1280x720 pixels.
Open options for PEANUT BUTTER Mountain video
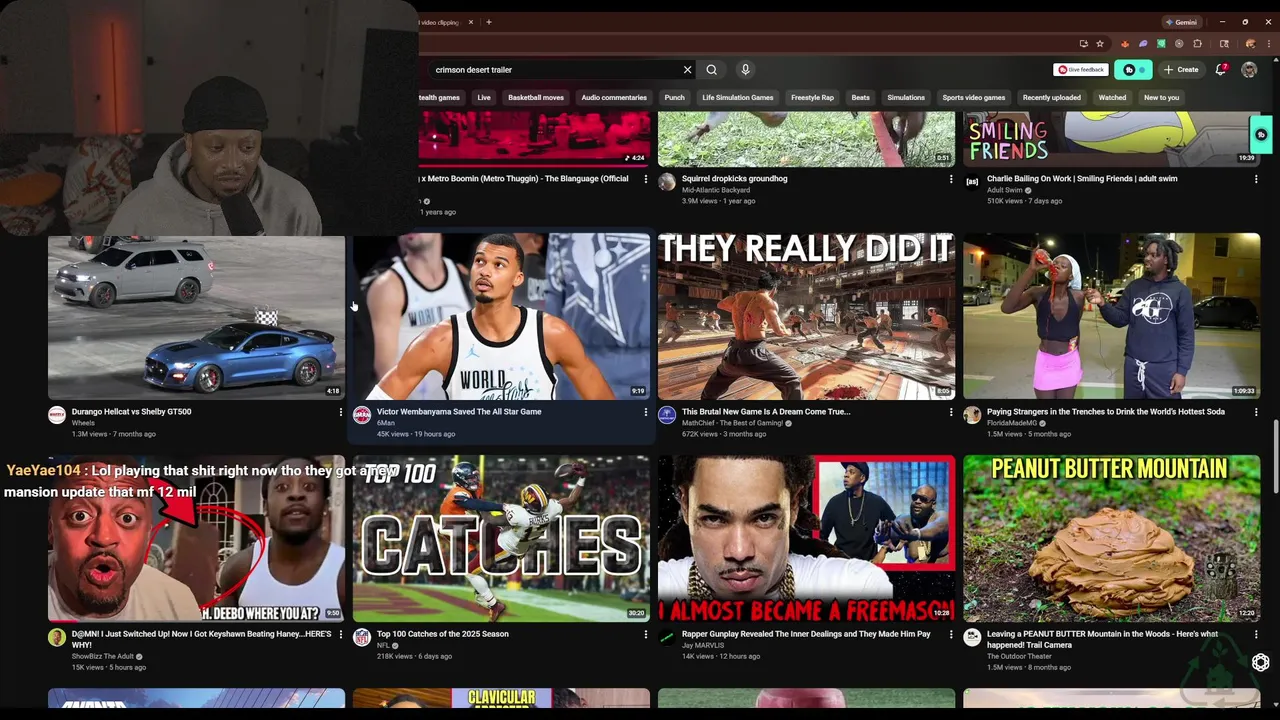point(1256,634)
